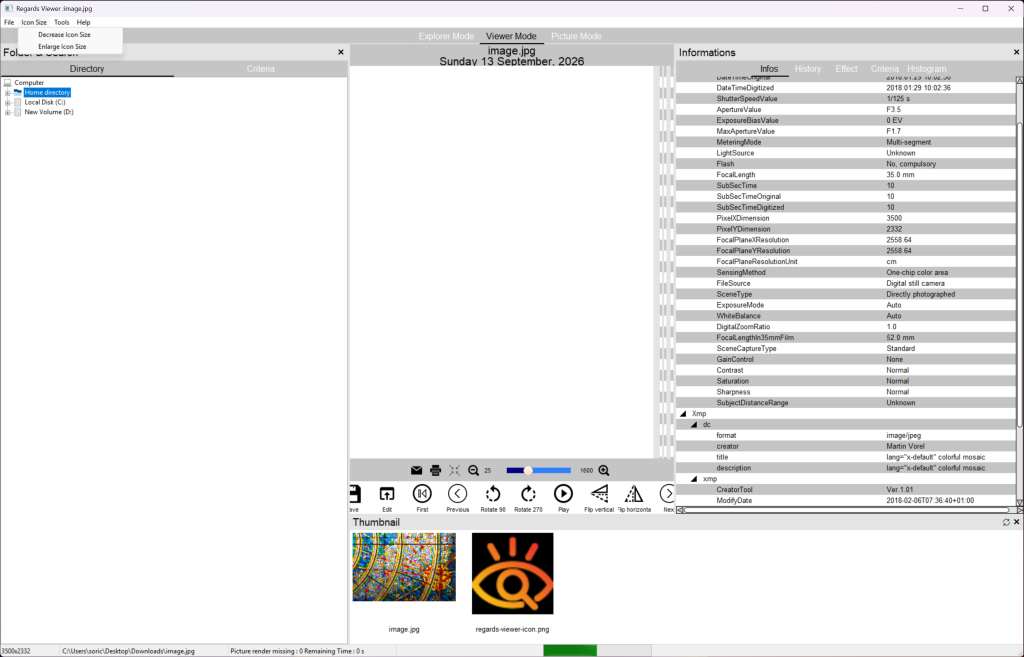Viewport: 1024px width, 657px height.
Task: Open the Criteria tab in Informations panel
Action: click(884, 69)
